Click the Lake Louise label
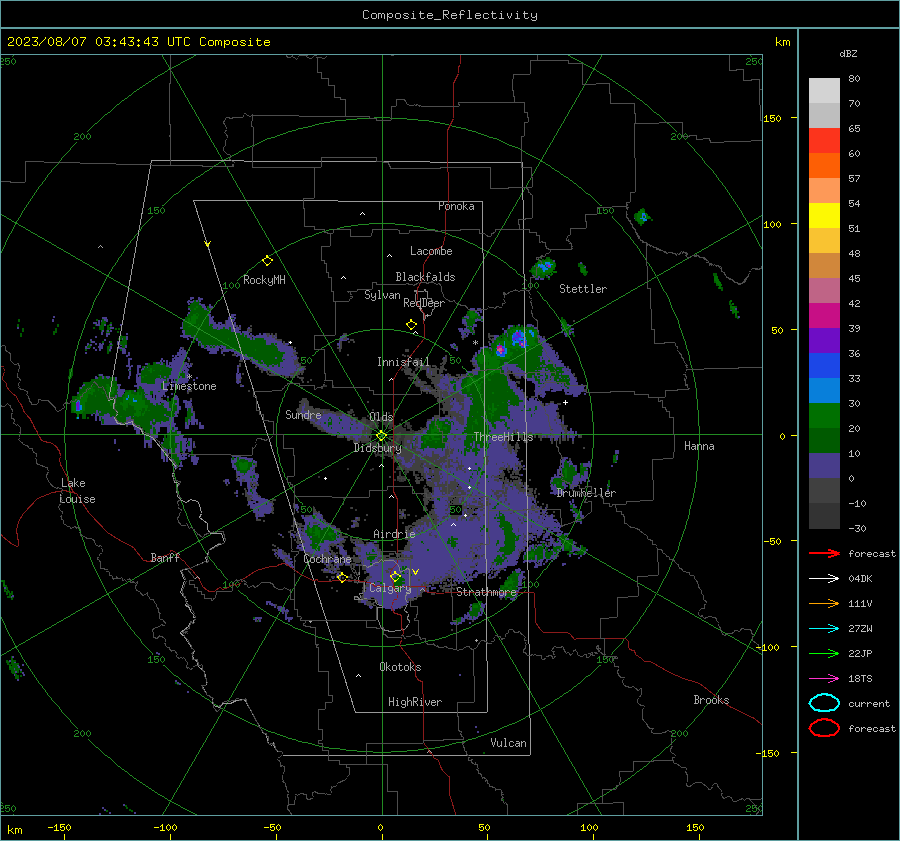Image resolution: width=900 pixels, height=841 pixels. point(77,491)
